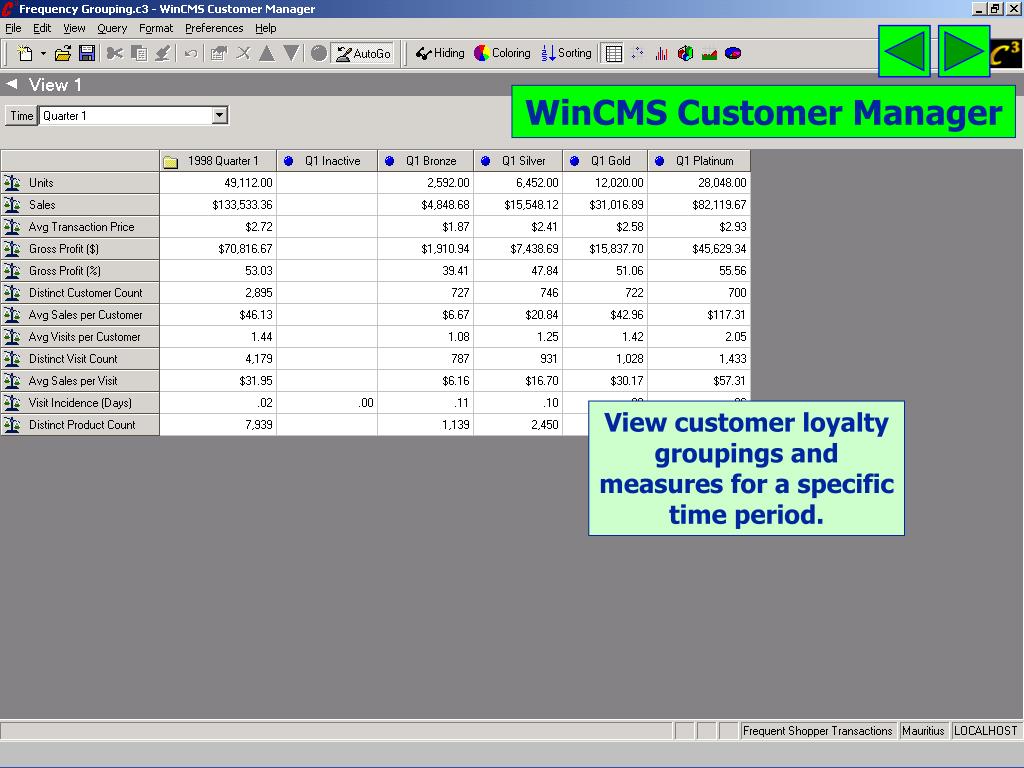Viewport: 1024px width, 768px height.
Task: Click the Distinct Product Count row header
Action: coord(80,424)
